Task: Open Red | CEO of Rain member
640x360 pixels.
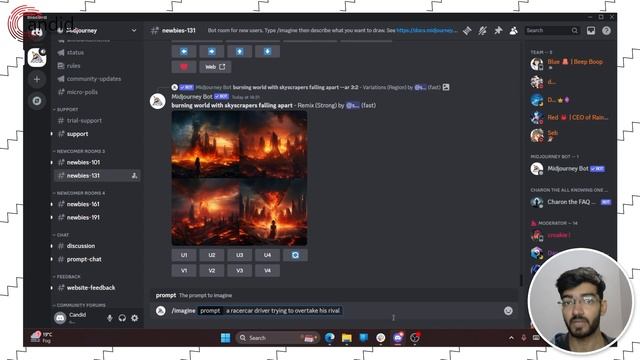Action: 569,118
